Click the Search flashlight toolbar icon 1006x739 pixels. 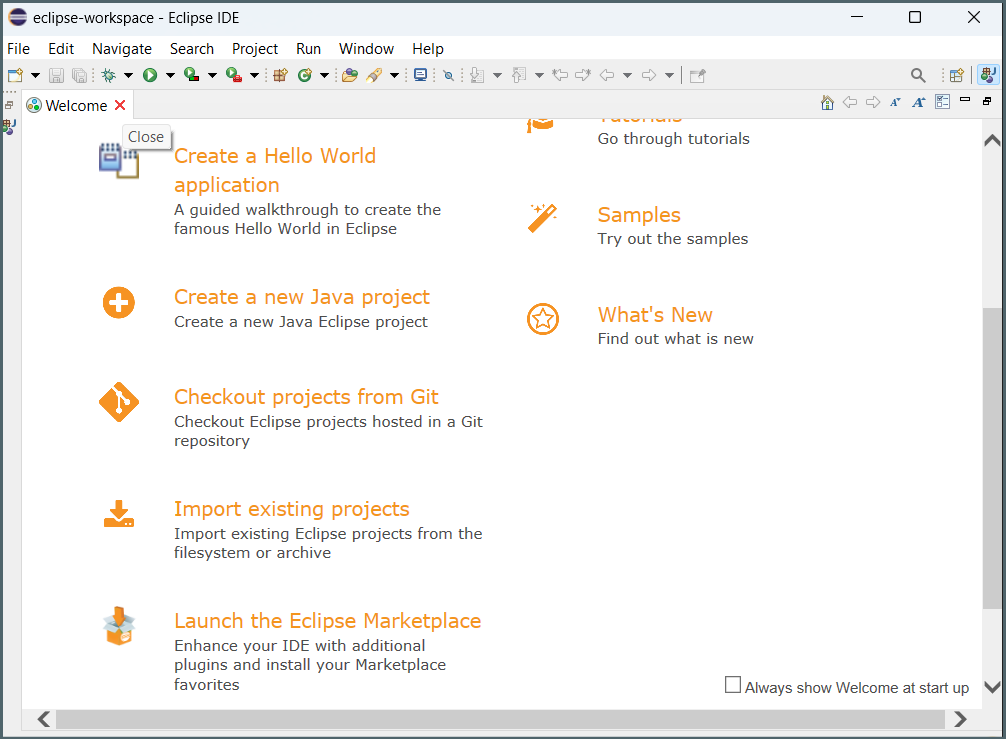(375, 76)
